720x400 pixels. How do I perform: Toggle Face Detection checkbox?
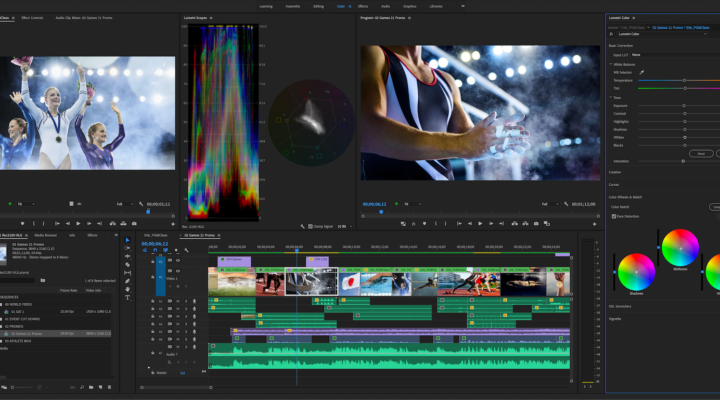[613, 216]
